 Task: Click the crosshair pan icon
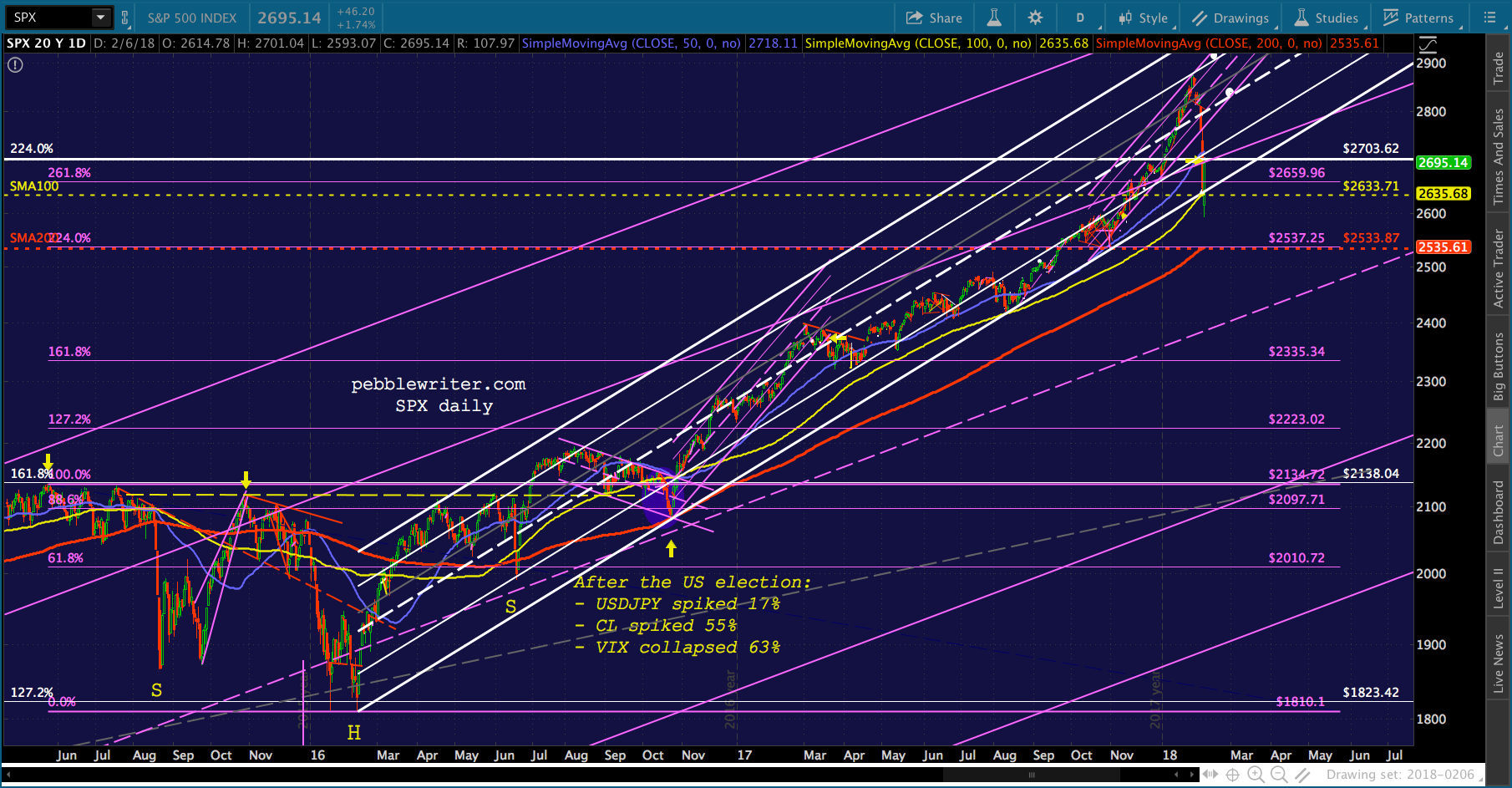(x=1232, y=775)
